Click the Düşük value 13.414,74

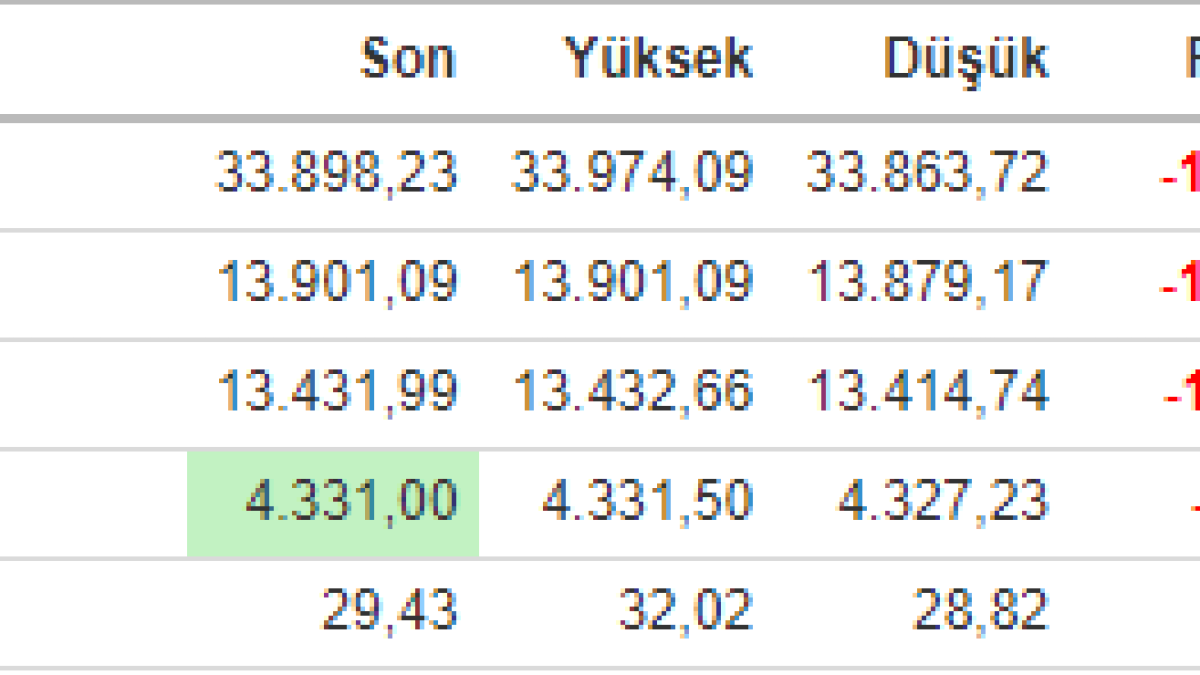coord(928,391)
